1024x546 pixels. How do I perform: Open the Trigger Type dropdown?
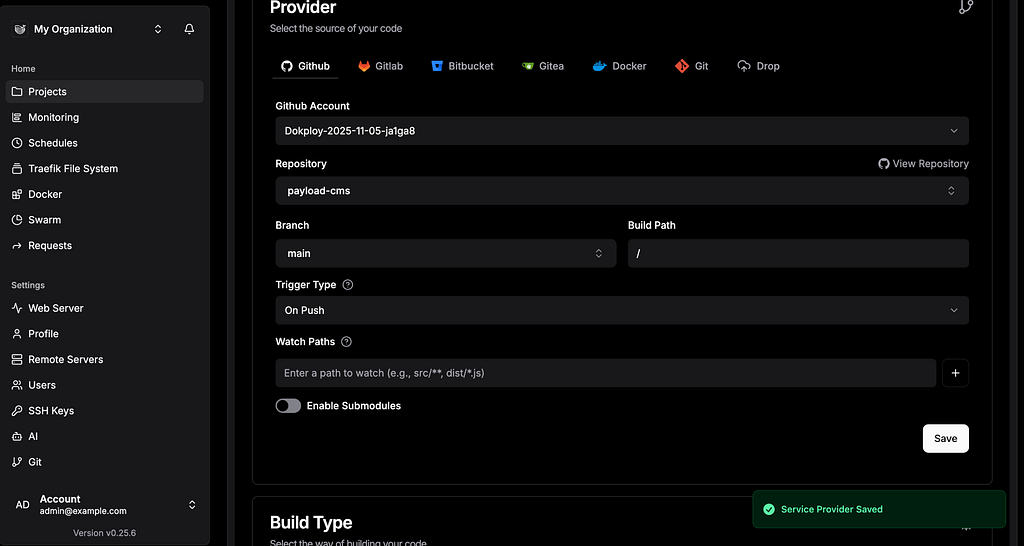pos(622,310)
